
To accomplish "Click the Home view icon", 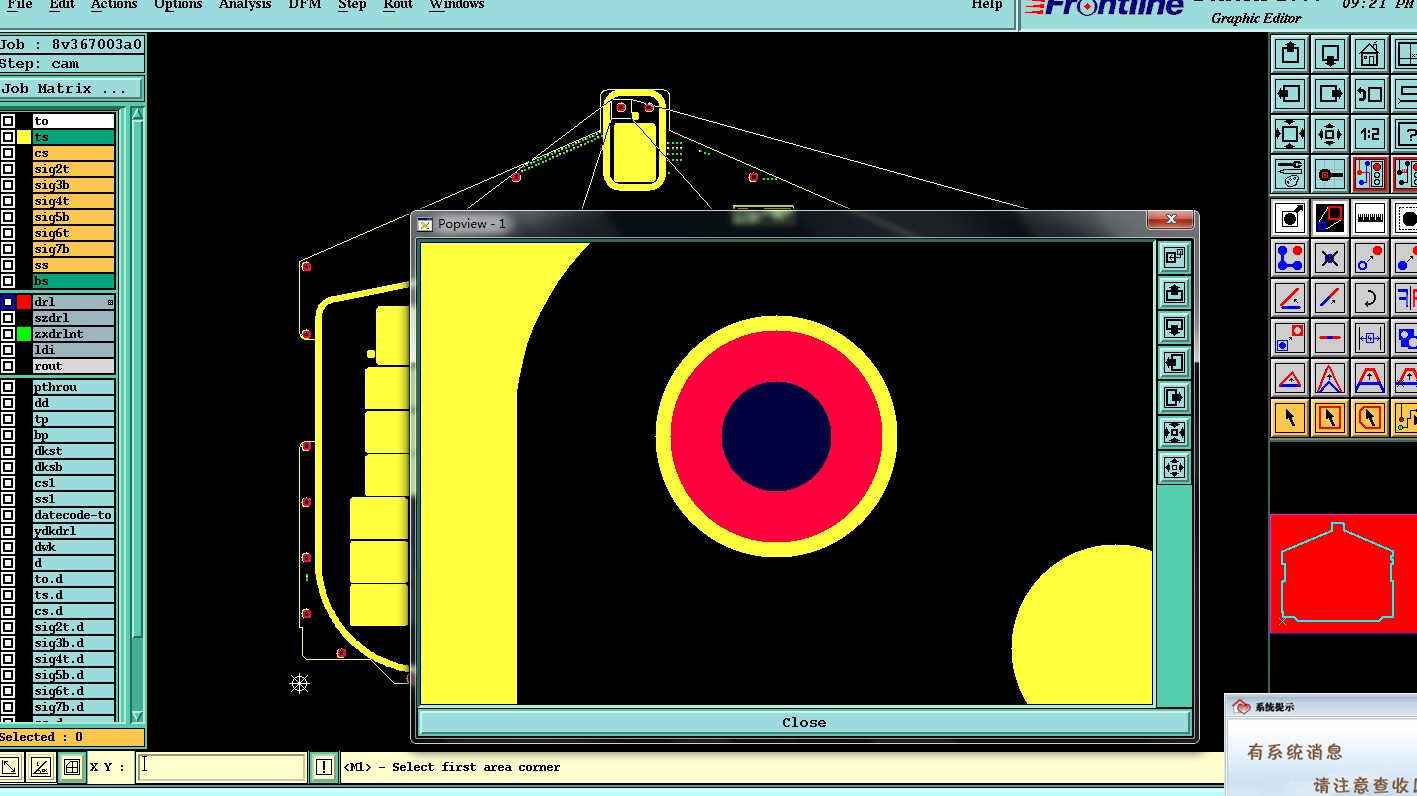I will pos(1370,53).
